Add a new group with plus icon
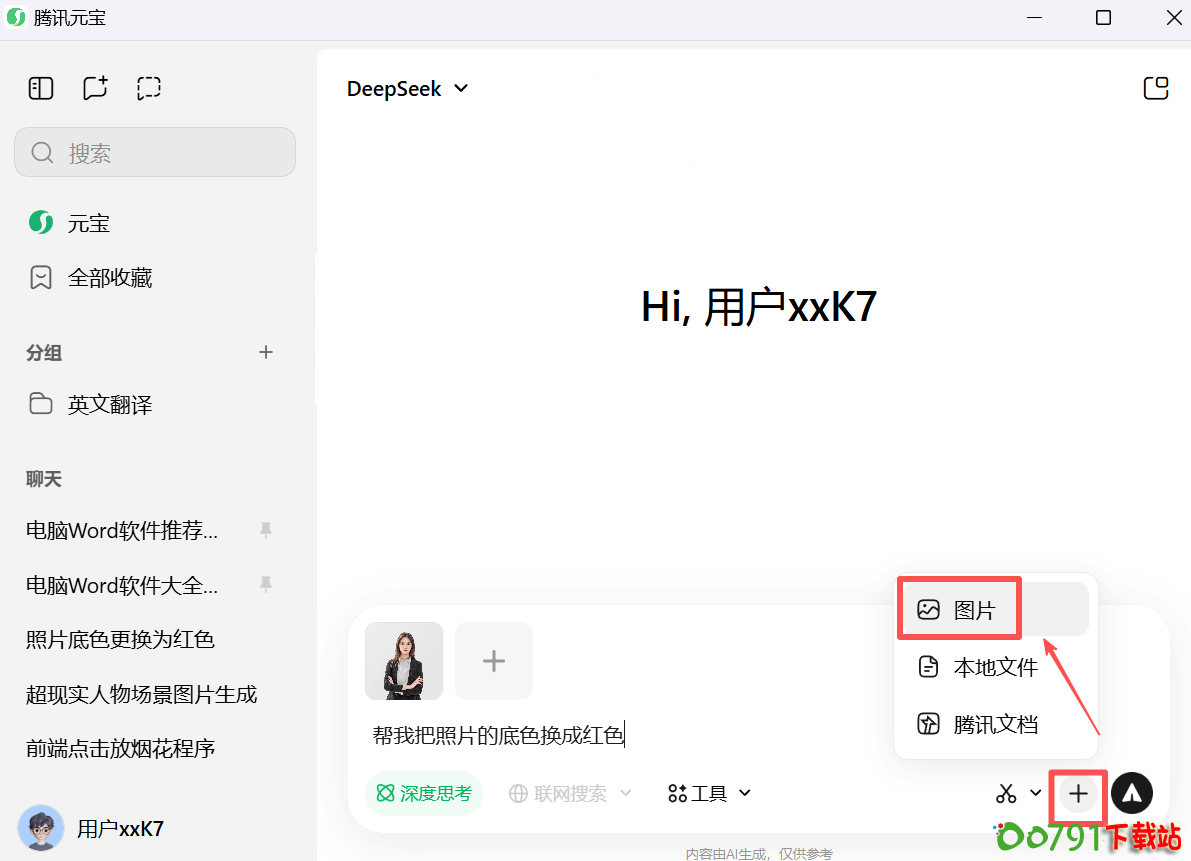The height and width of the screenshot is (861, 1191). click(266, 352)
